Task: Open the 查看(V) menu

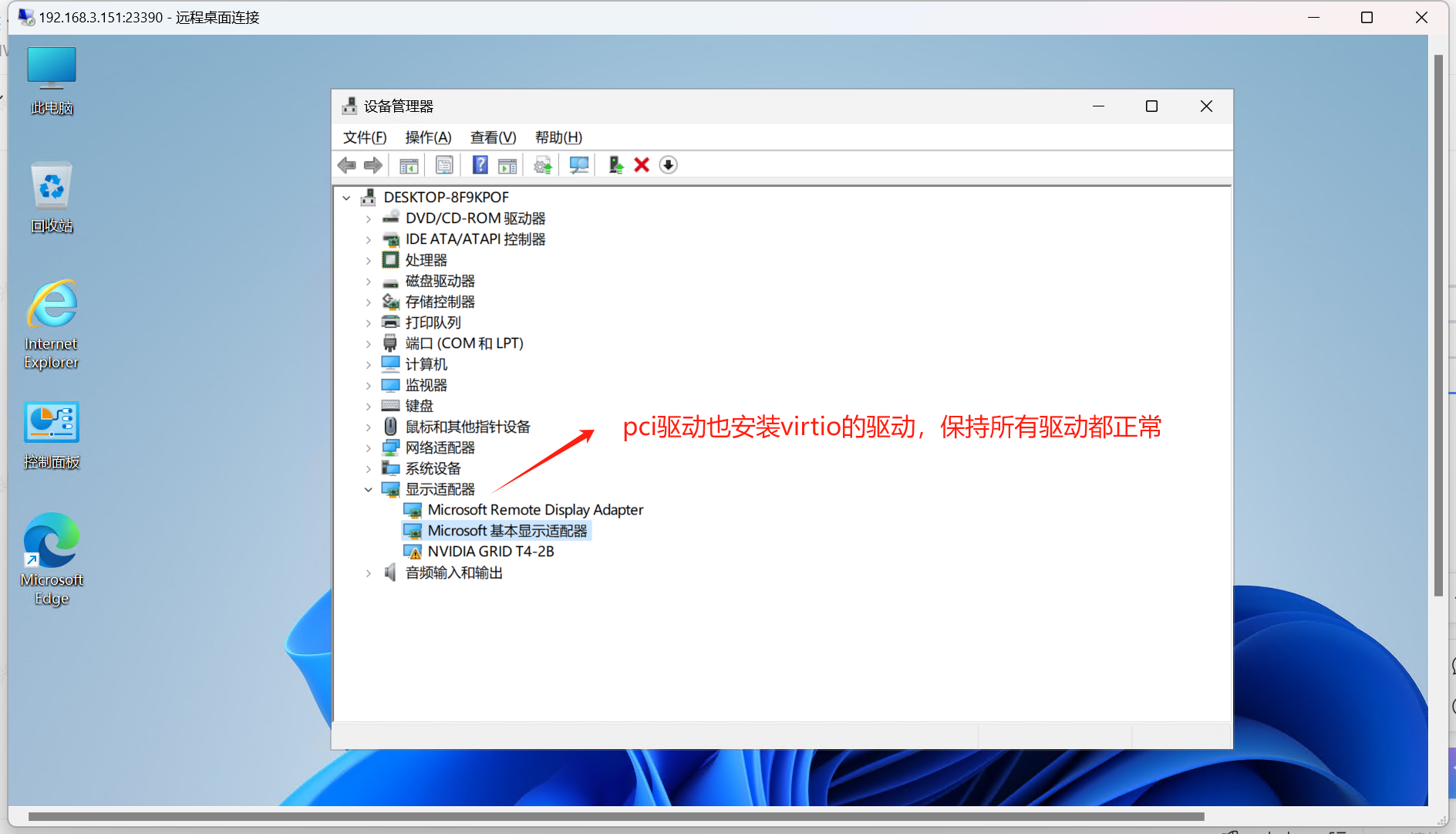Action: pyautogui.click(x=493, y=137)
